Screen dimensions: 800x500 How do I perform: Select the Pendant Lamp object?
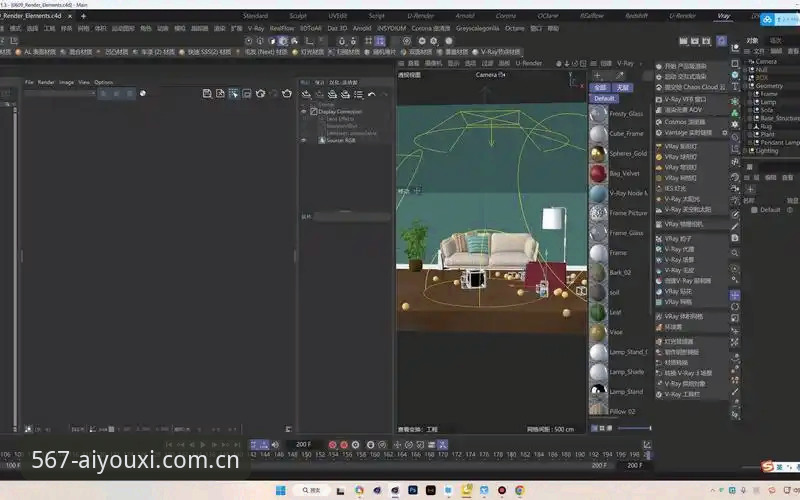click(x=780, y=143)
